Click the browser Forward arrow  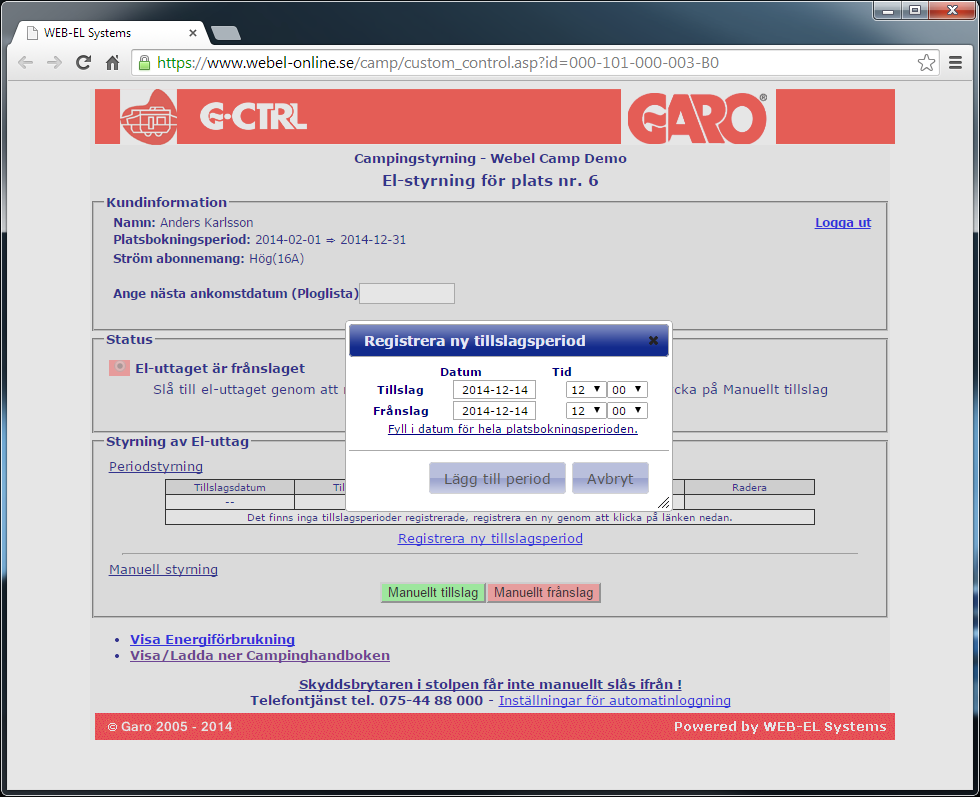(54, 63)
